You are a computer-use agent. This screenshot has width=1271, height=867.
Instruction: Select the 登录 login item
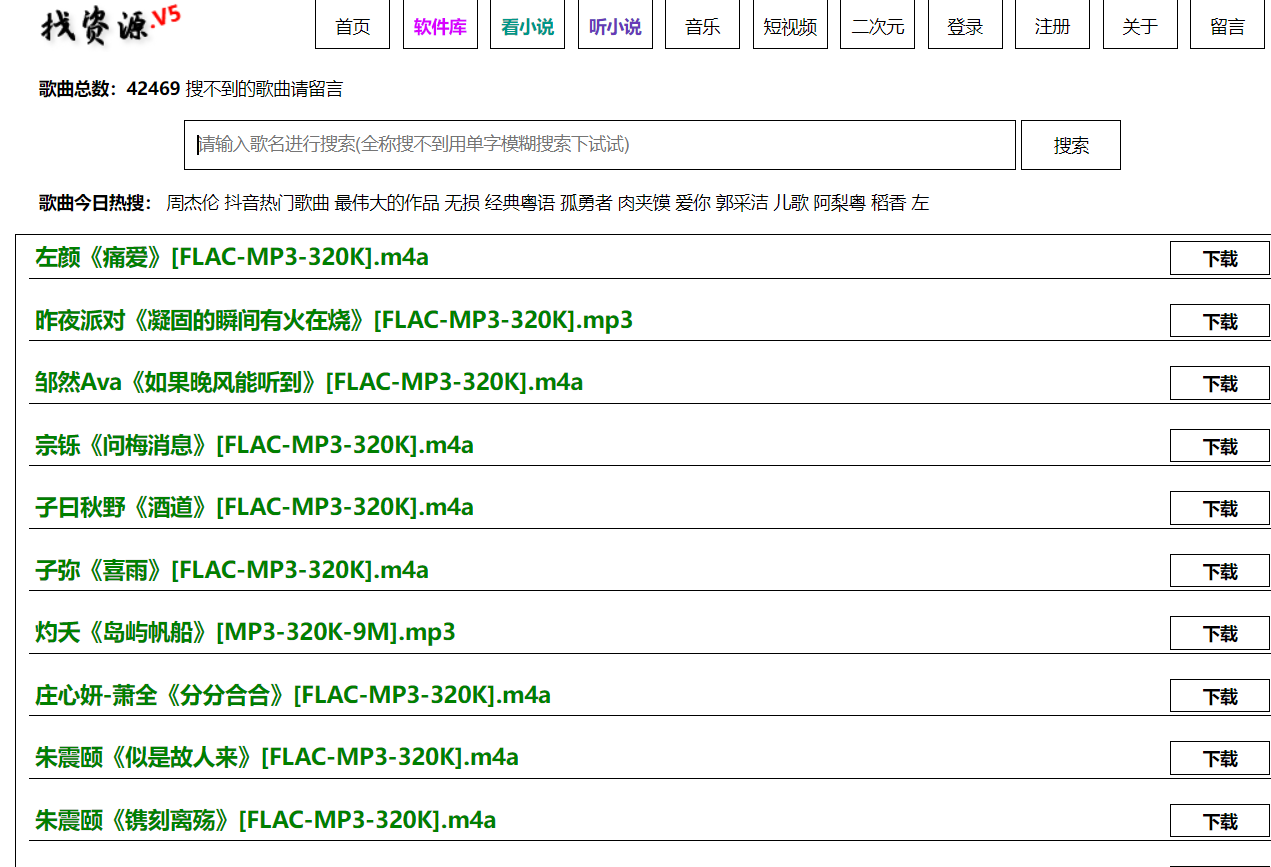tap(965, 25)
